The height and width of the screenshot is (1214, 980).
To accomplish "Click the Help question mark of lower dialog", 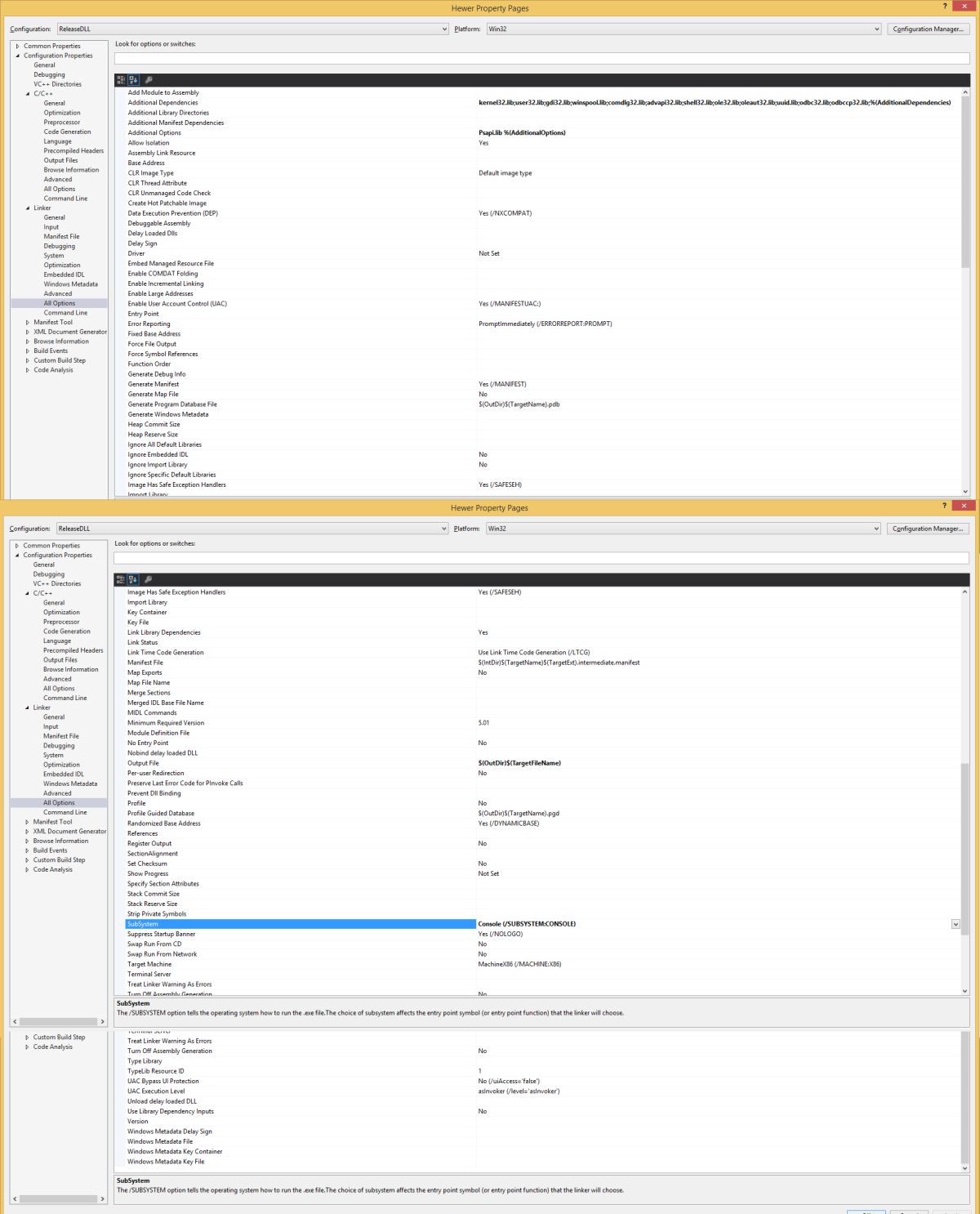I will (945, 506).
